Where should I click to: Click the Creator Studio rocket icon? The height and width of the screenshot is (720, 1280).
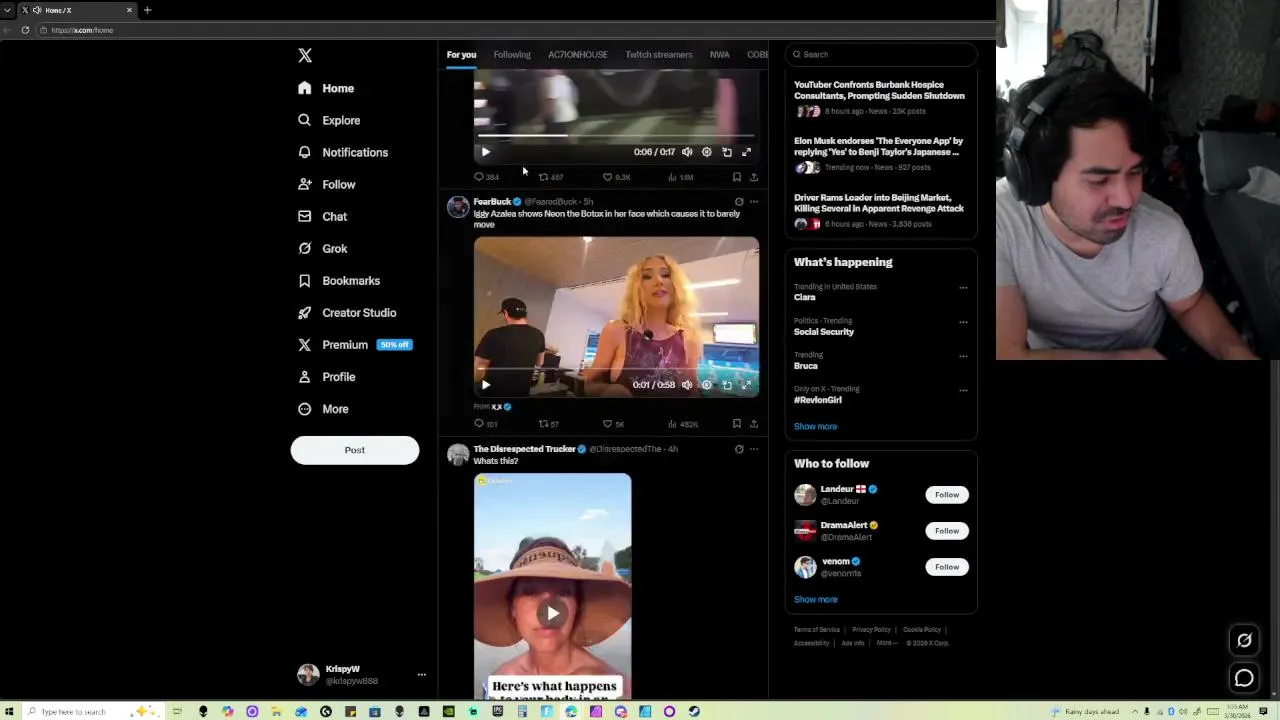(305, 313)
